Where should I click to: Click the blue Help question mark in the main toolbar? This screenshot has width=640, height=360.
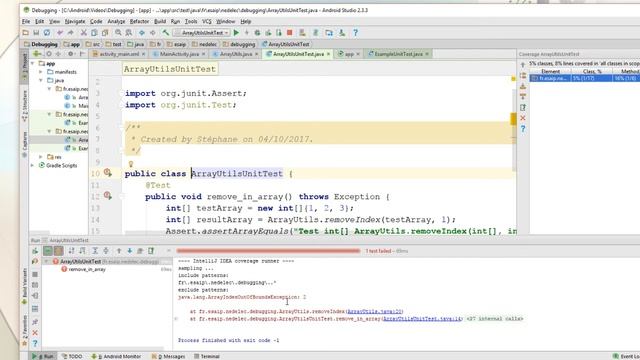pos(355,33)
